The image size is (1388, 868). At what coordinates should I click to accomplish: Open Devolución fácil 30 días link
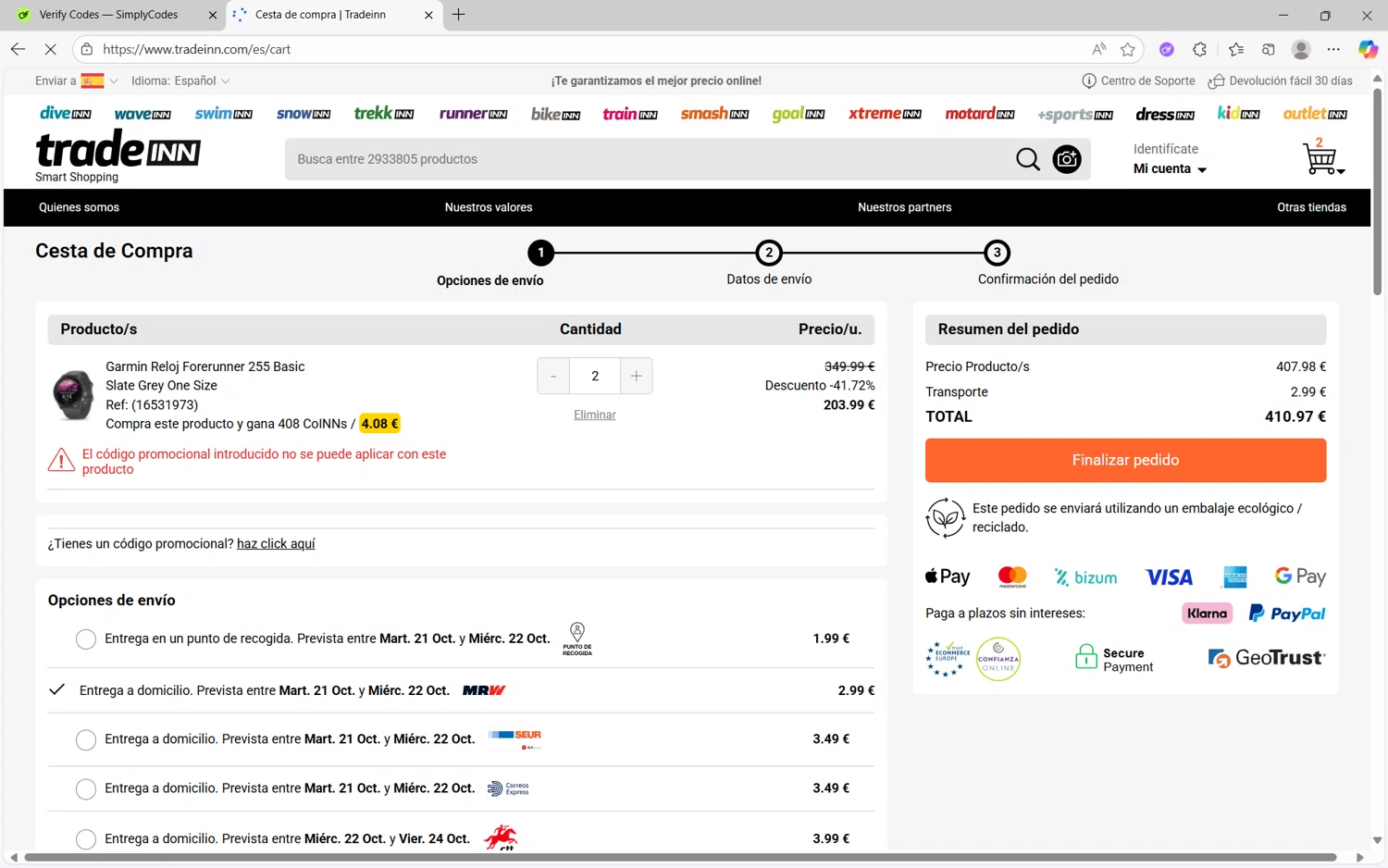click(x=1281, y=81)
